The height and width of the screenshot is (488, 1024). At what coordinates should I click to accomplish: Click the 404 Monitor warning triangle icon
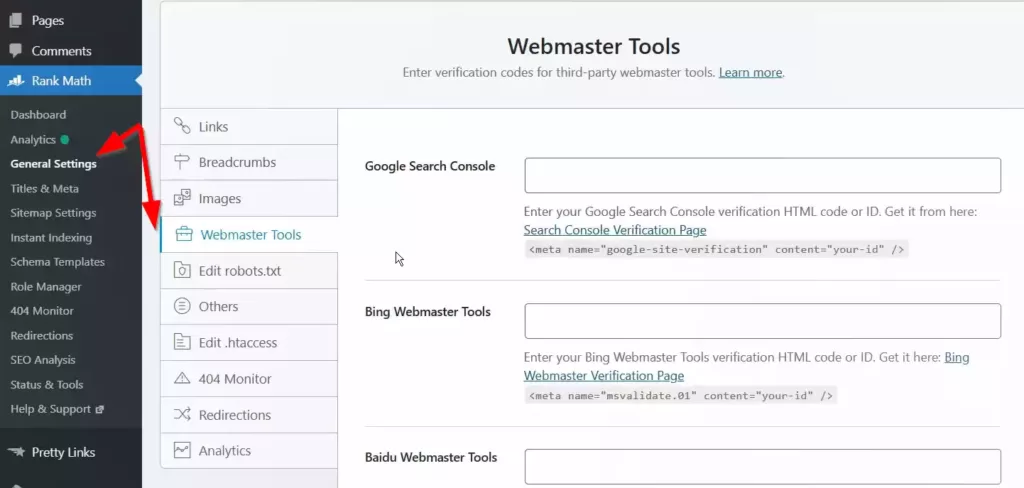[x=182, y=378]
